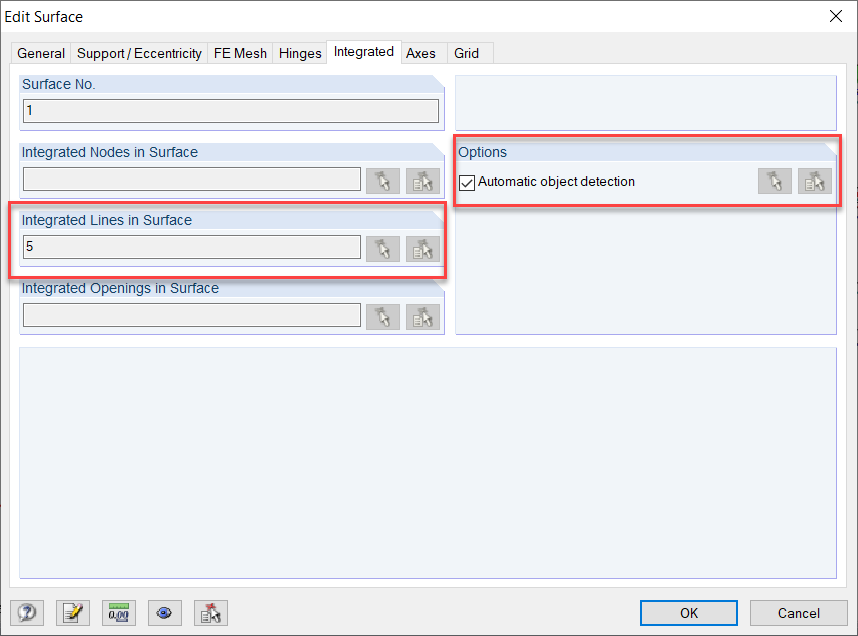Select objects from list in Options section
The image size is (858, 636).
pos(815,181)
